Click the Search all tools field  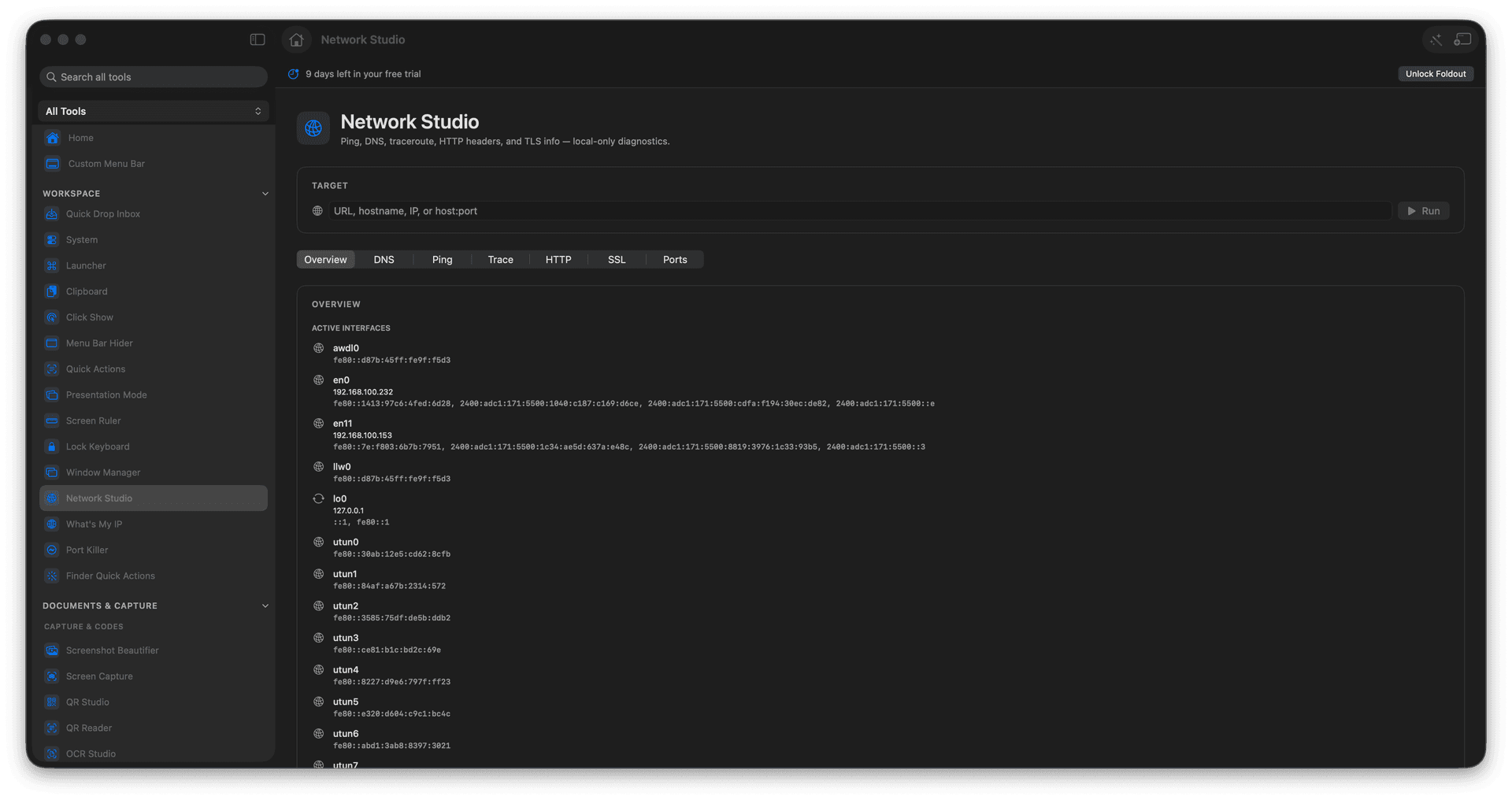[154, 77]
